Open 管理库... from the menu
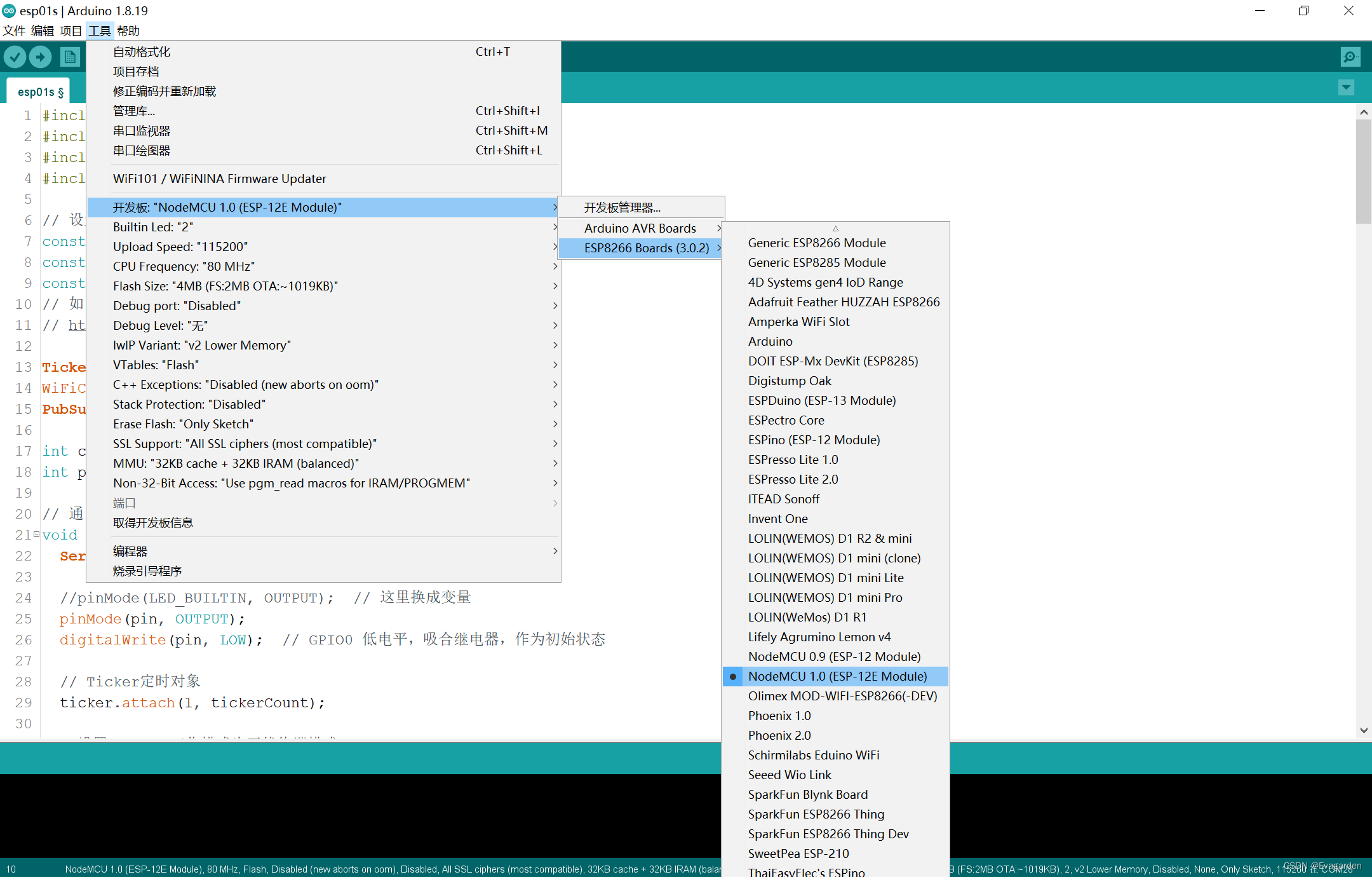1372x877 pixels. 324,111
